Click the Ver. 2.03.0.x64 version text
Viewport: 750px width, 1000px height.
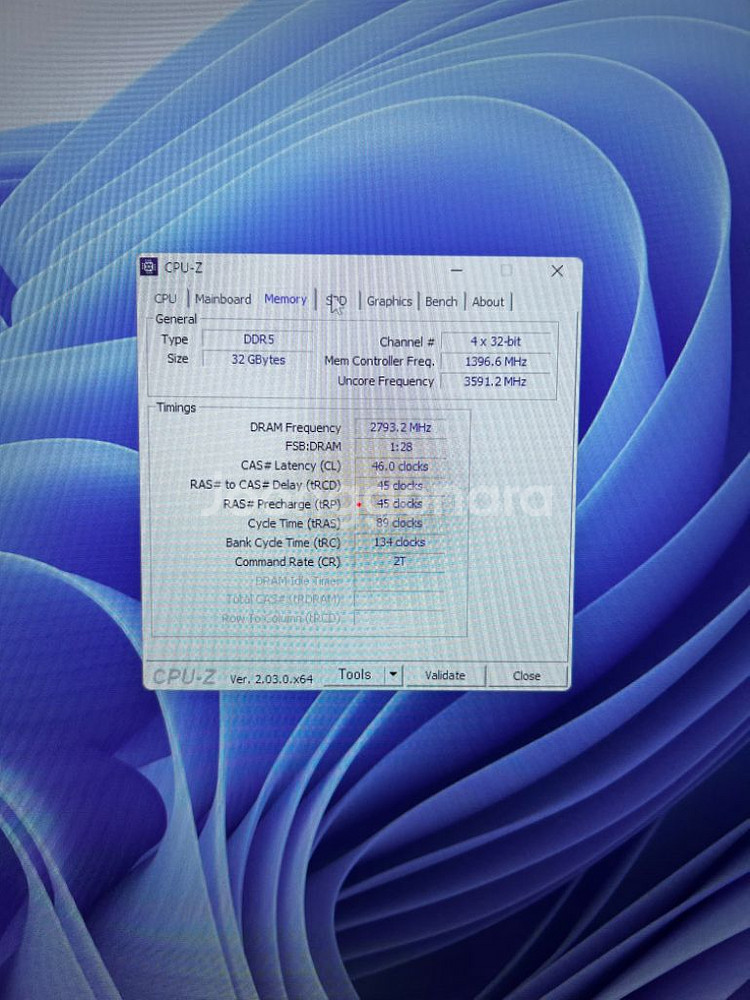point(271,679)
